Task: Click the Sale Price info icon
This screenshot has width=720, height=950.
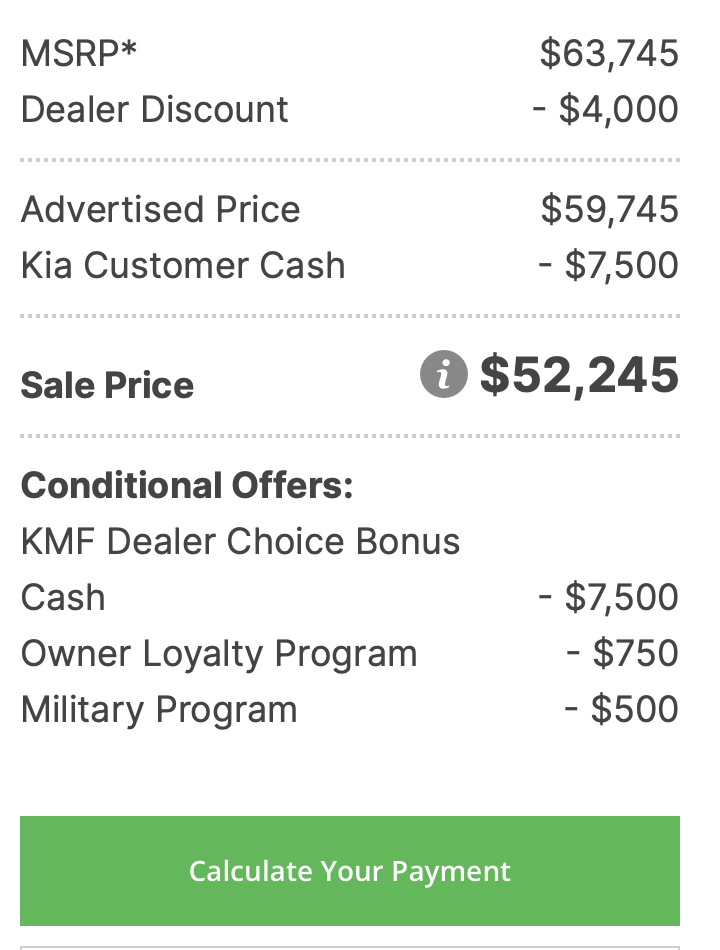Action: point(444,374)
